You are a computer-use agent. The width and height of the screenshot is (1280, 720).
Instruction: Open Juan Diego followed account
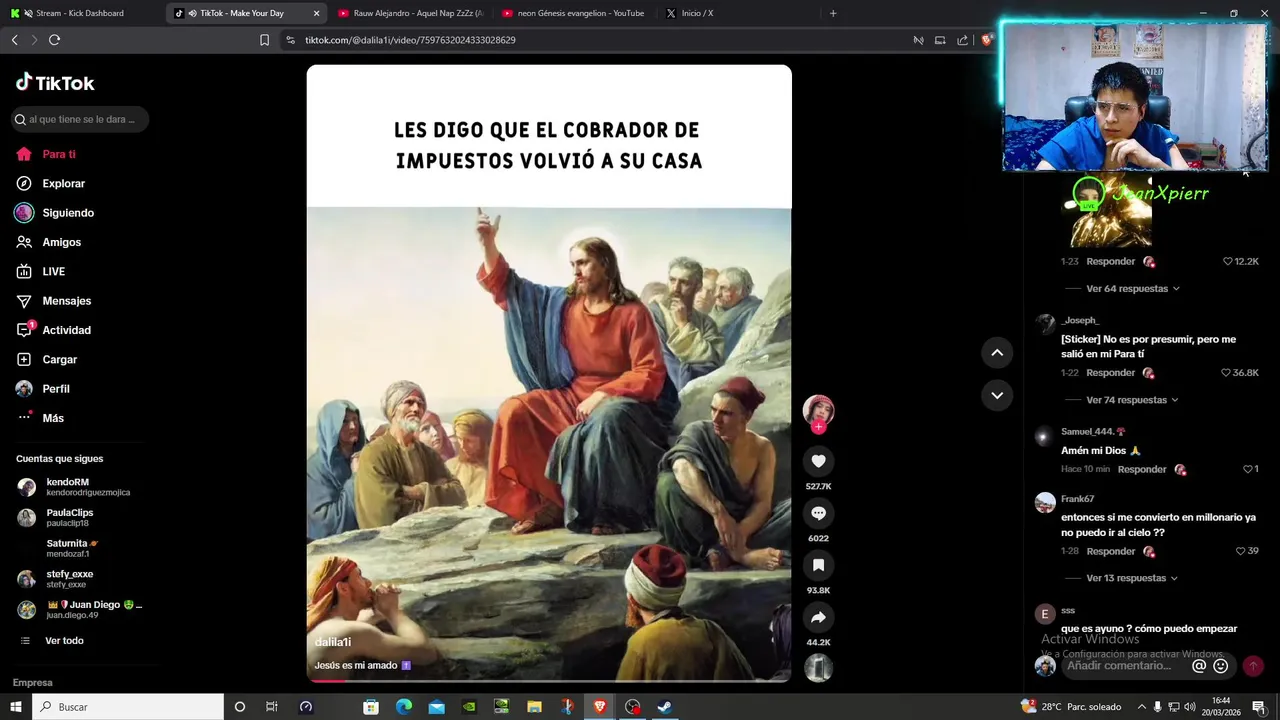tap(80, 609)
